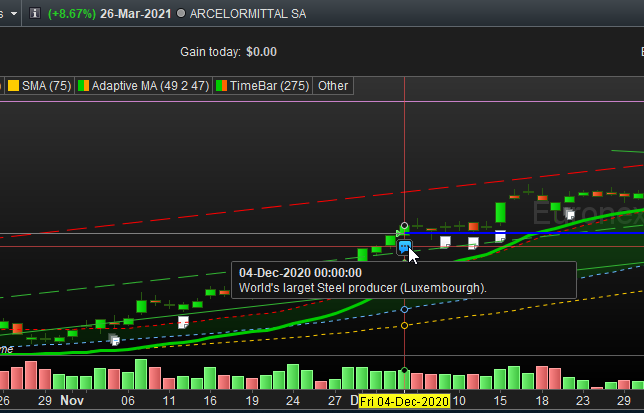Click the blue comment bubble icon on 04-Dec

pyautogui.click(x=405, y=247)
